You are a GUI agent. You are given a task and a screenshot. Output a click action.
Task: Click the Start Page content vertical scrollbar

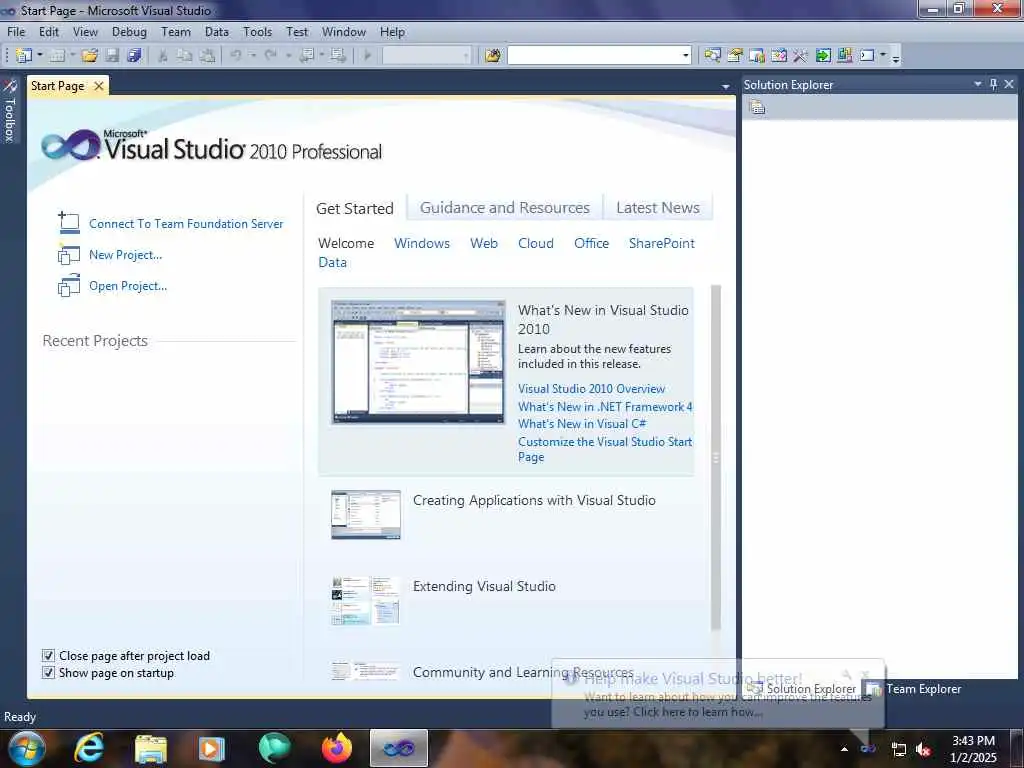point(716,457)
